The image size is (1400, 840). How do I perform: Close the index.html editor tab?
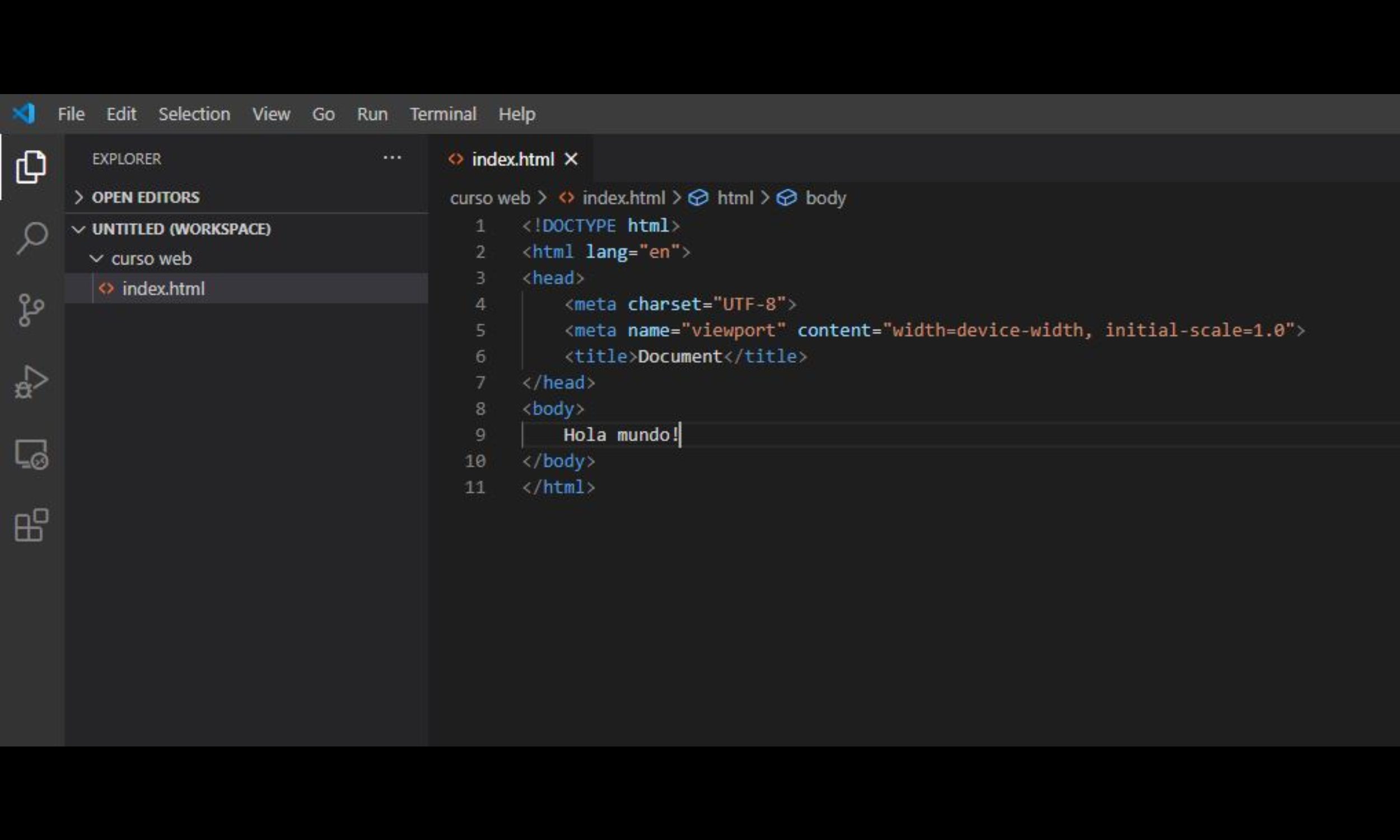(x=571, y=159)
